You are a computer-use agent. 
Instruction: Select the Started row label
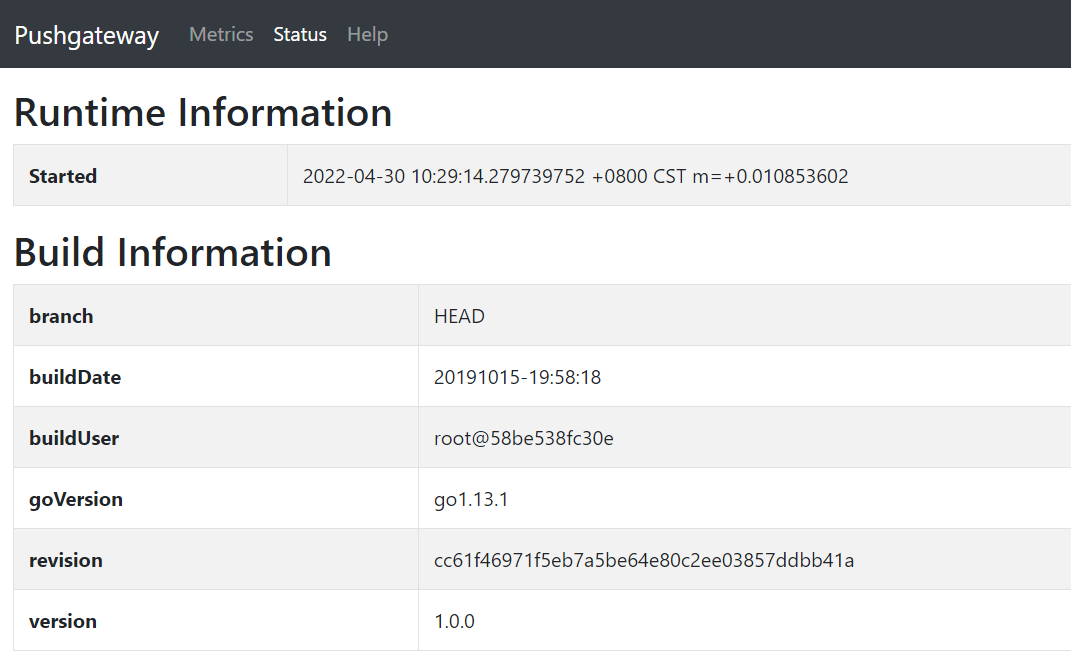point(63,176)
